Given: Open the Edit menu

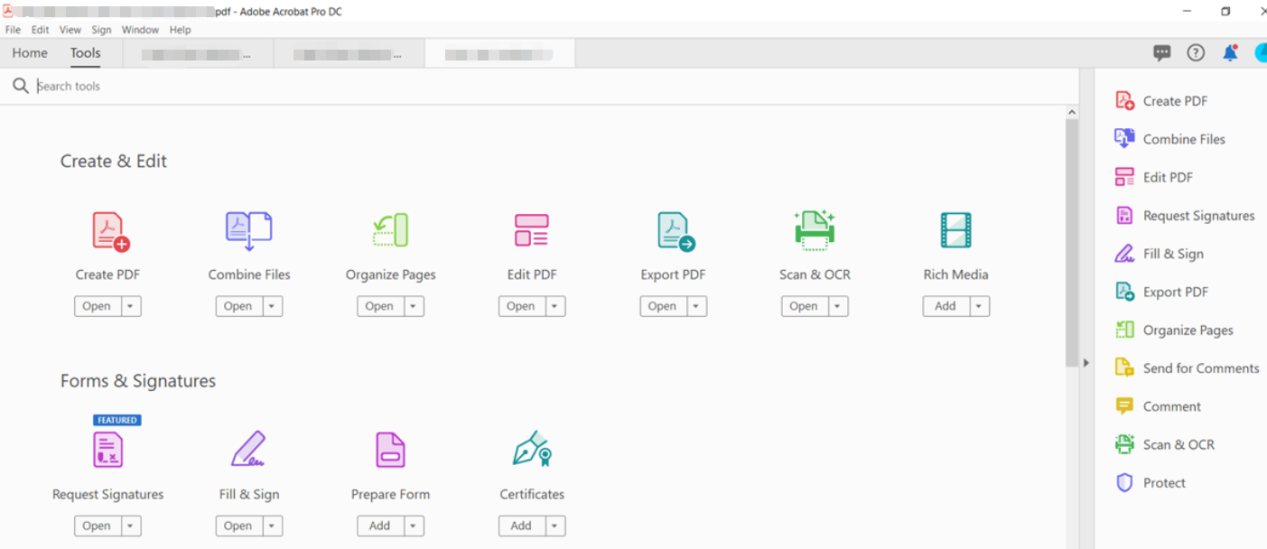Looking at the screenshot, I should pyautogui.click(x=40, y=30).
